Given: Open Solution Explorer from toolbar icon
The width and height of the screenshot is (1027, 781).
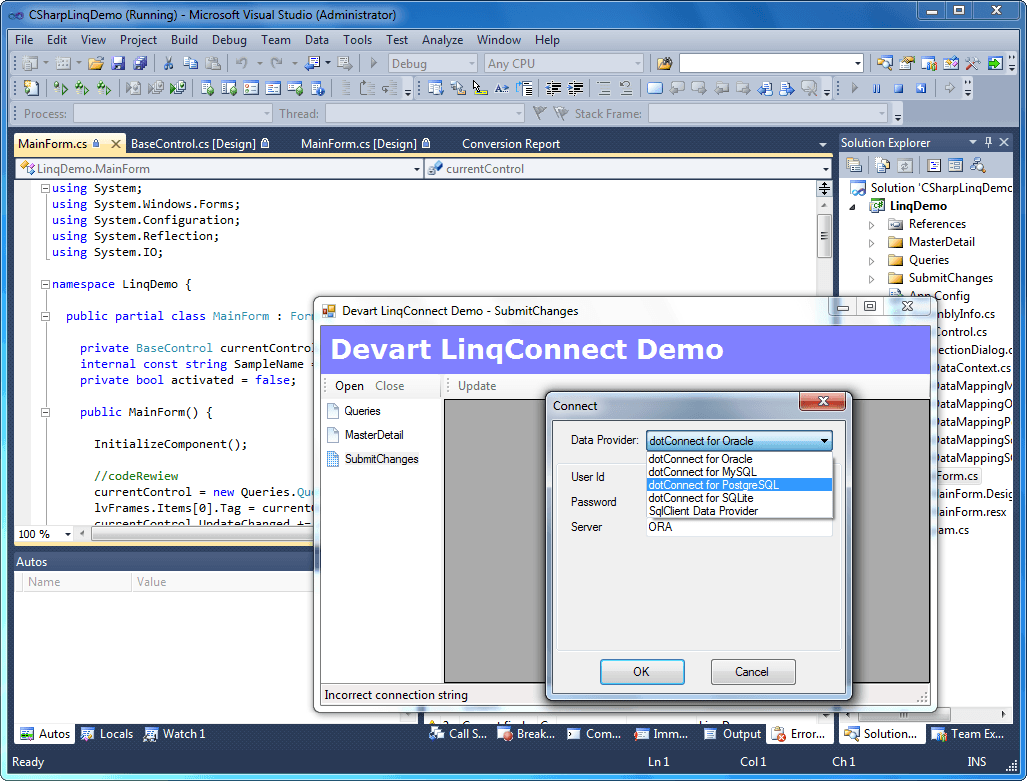Looking at the screenshot, I should point(885,64).
